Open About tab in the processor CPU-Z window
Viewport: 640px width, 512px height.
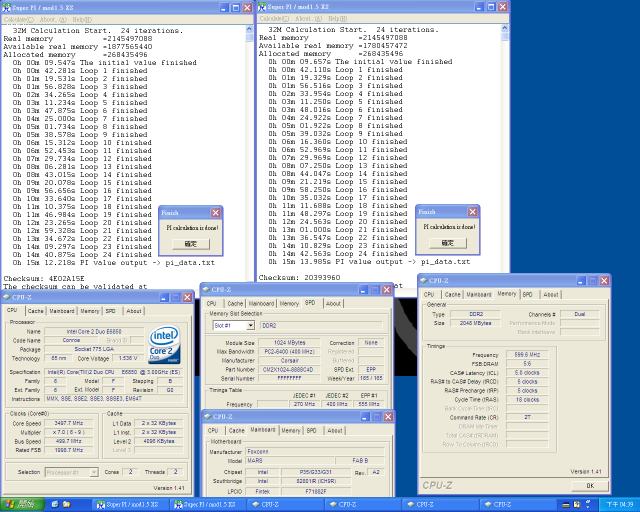click(134, 311)
